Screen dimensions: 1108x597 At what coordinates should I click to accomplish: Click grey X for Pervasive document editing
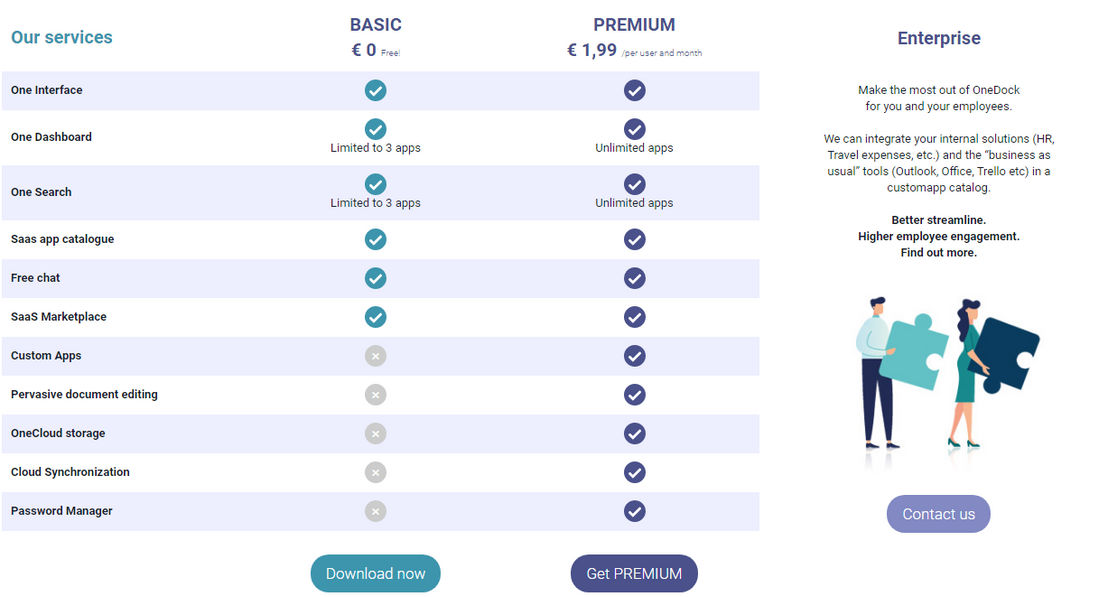tap(375, 395)
